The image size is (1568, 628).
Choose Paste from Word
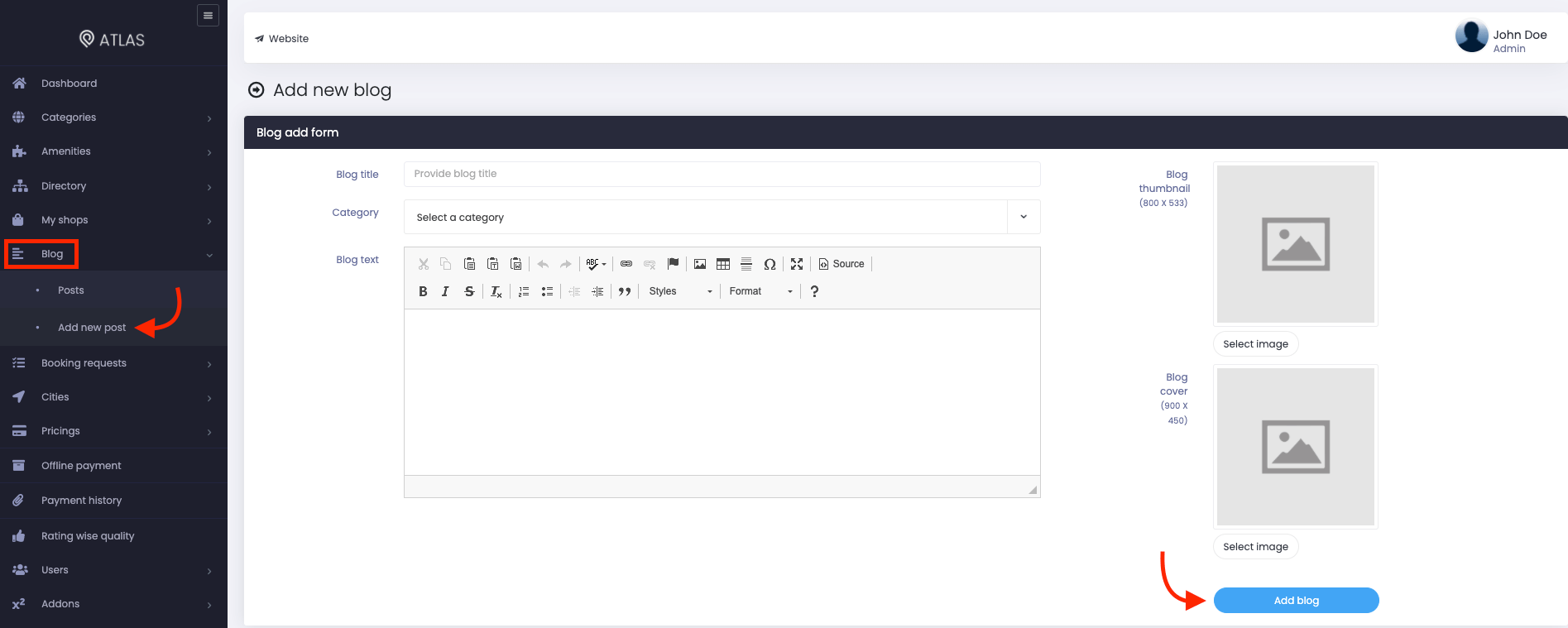pyautogui.click(x=515, y=264)
